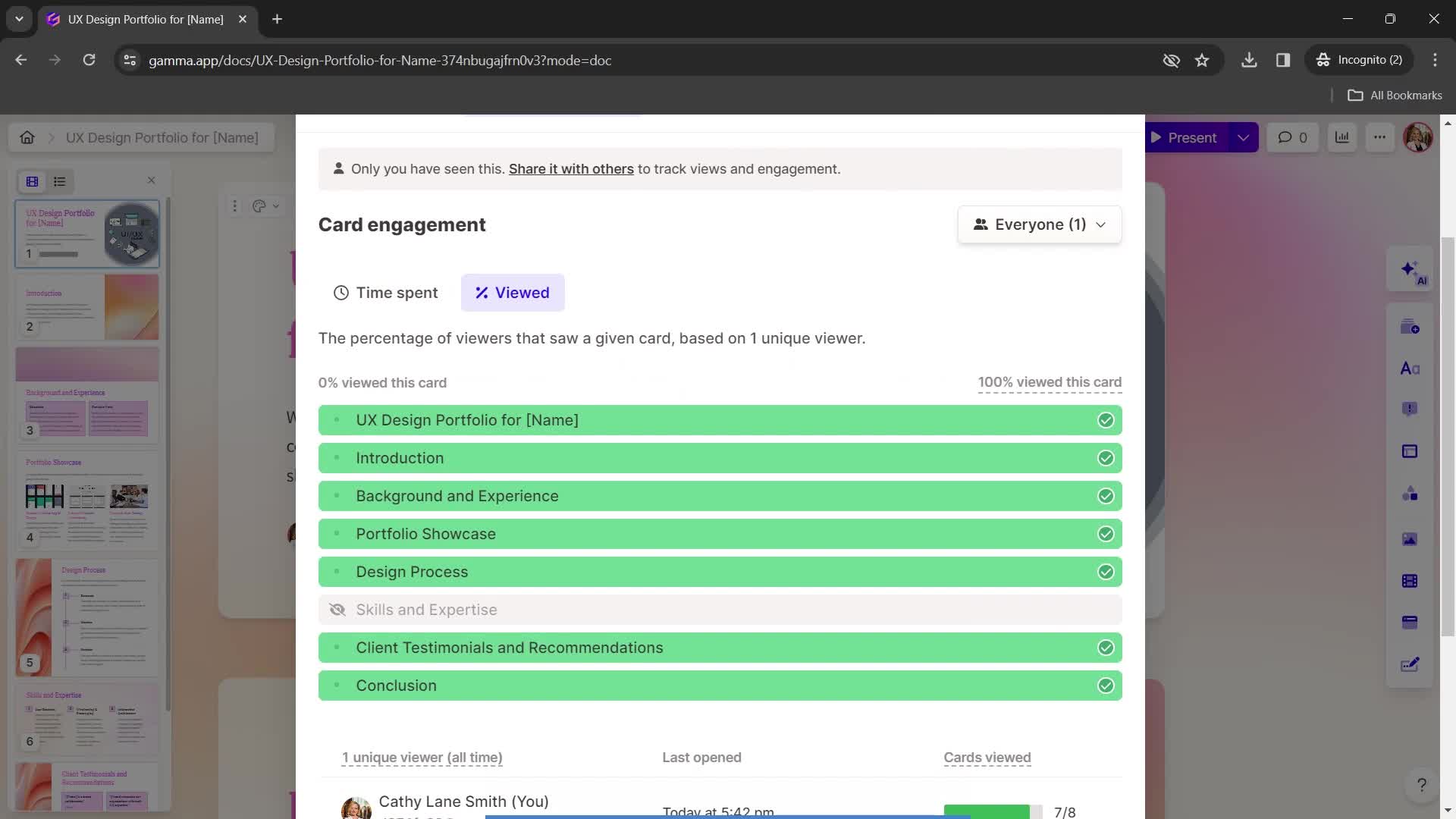Expand the Everyone (1) viewer filter

click(x=1039, y=224)
